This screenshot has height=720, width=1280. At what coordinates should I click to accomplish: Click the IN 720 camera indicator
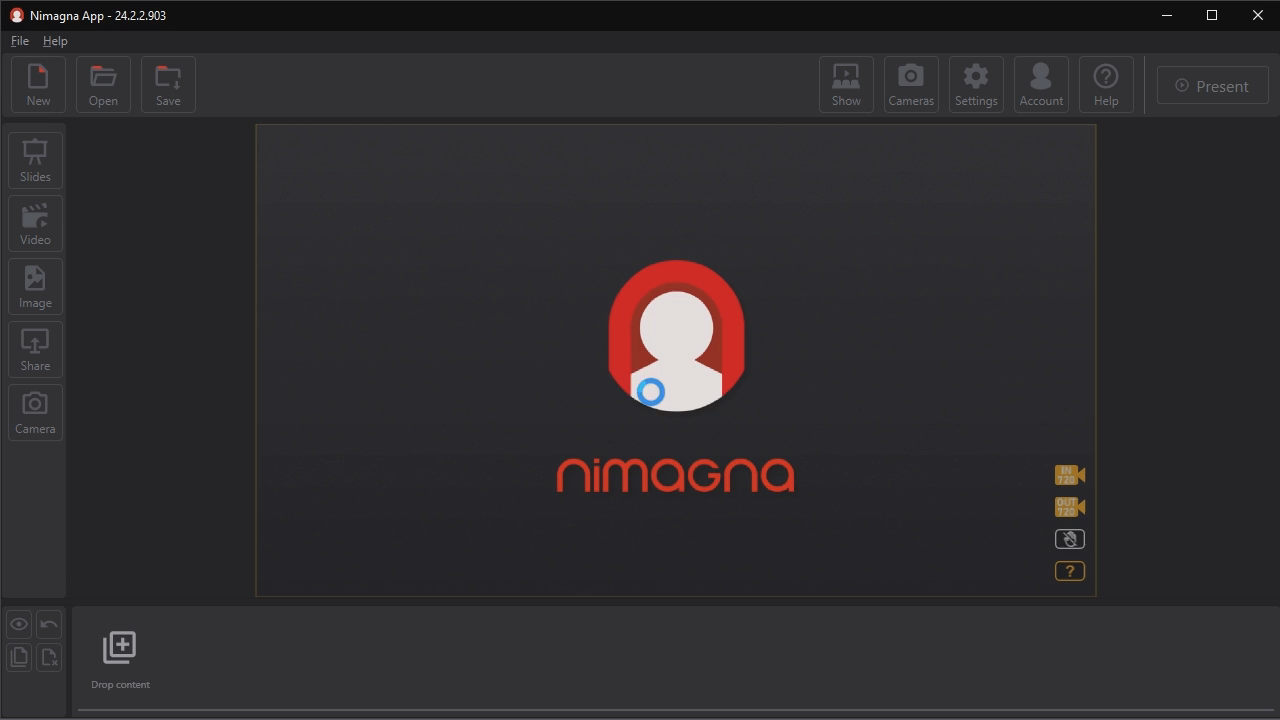(x=1070, y=475)
